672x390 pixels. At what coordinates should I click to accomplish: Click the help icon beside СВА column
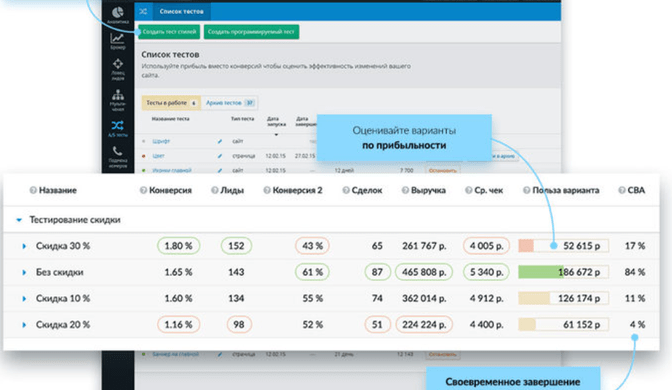click(621, 190)
